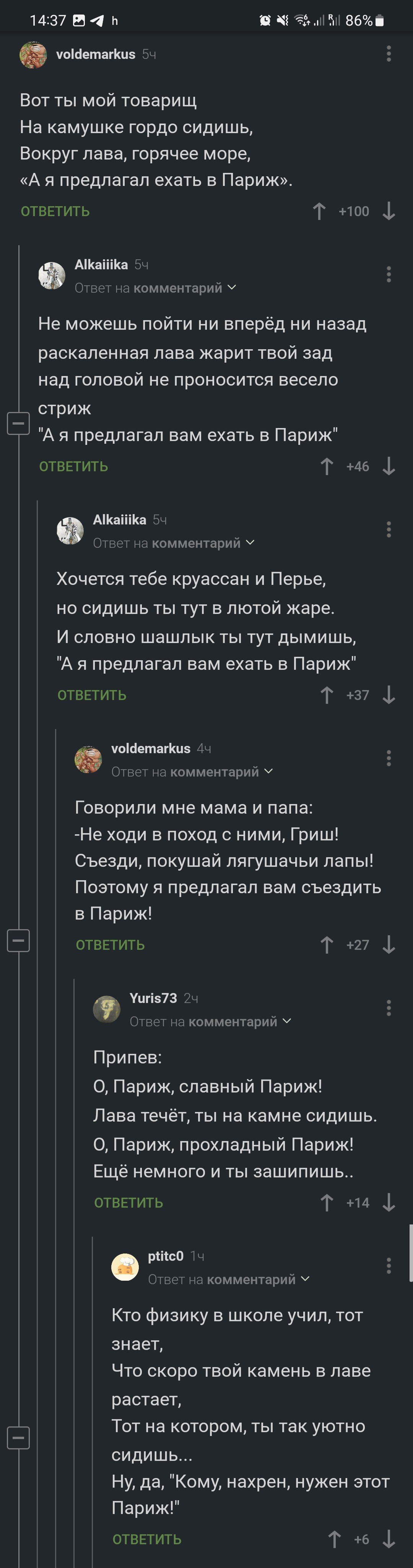Collapse thread with topmost minus toggle
The height and width of the screenshot is (1568, 413).
pyautogui.click(x=18, y=423)
